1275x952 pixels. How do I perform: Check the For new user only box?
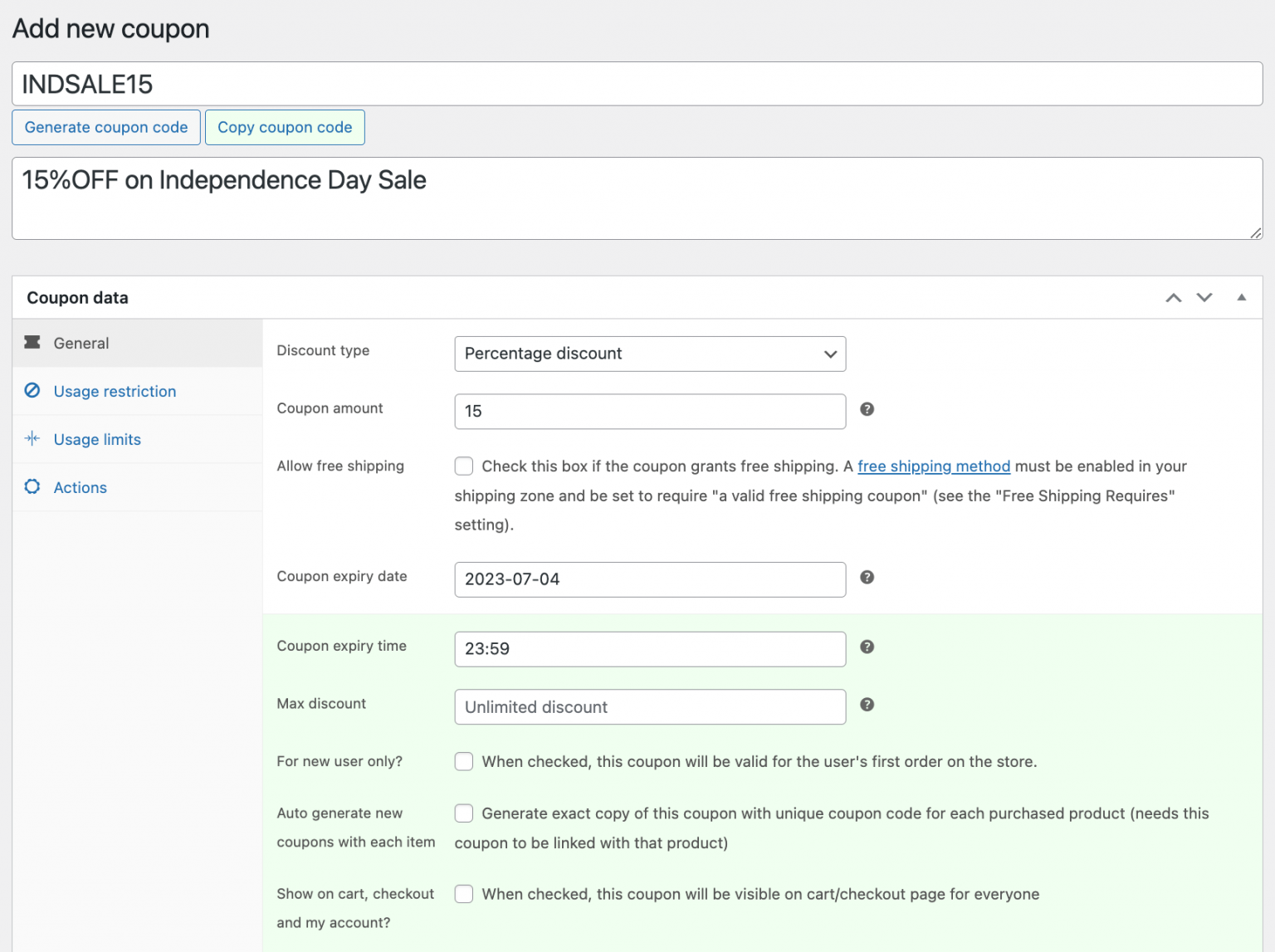[x=464, y=762]
